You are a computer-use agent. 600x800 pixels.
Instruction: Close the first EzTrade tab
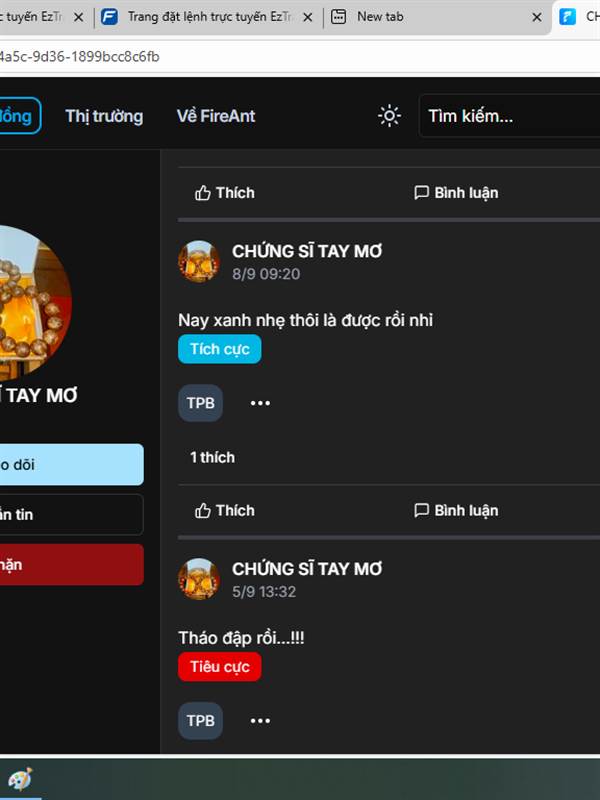[79, 17]
